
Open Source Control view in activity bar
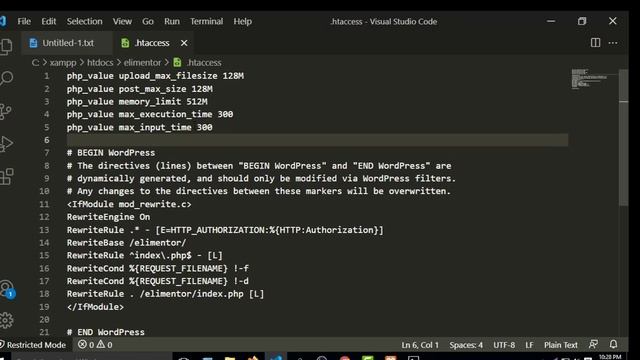6,111
